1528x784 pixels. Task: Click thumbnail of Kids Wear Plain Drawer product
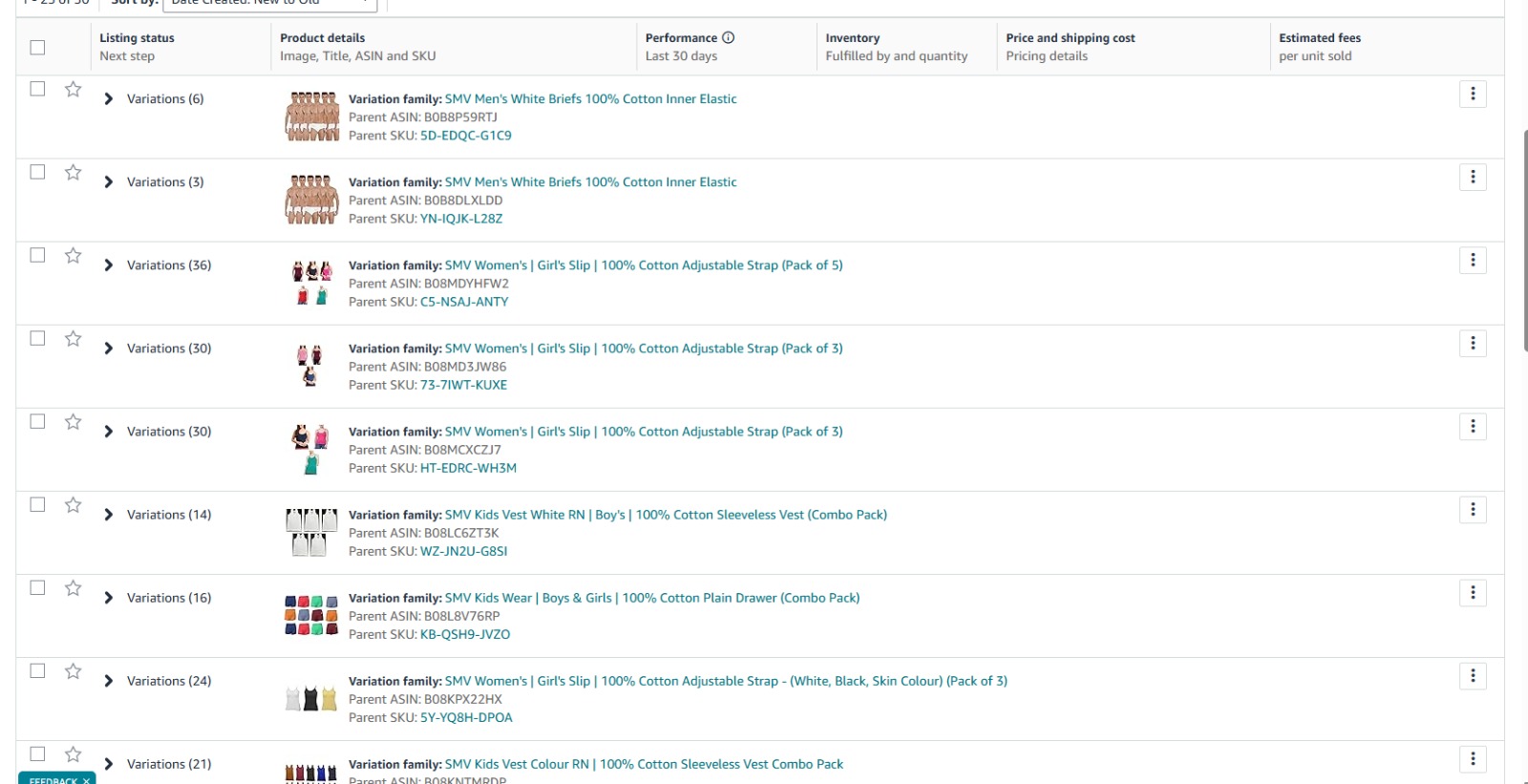click(x=311, y=616)
